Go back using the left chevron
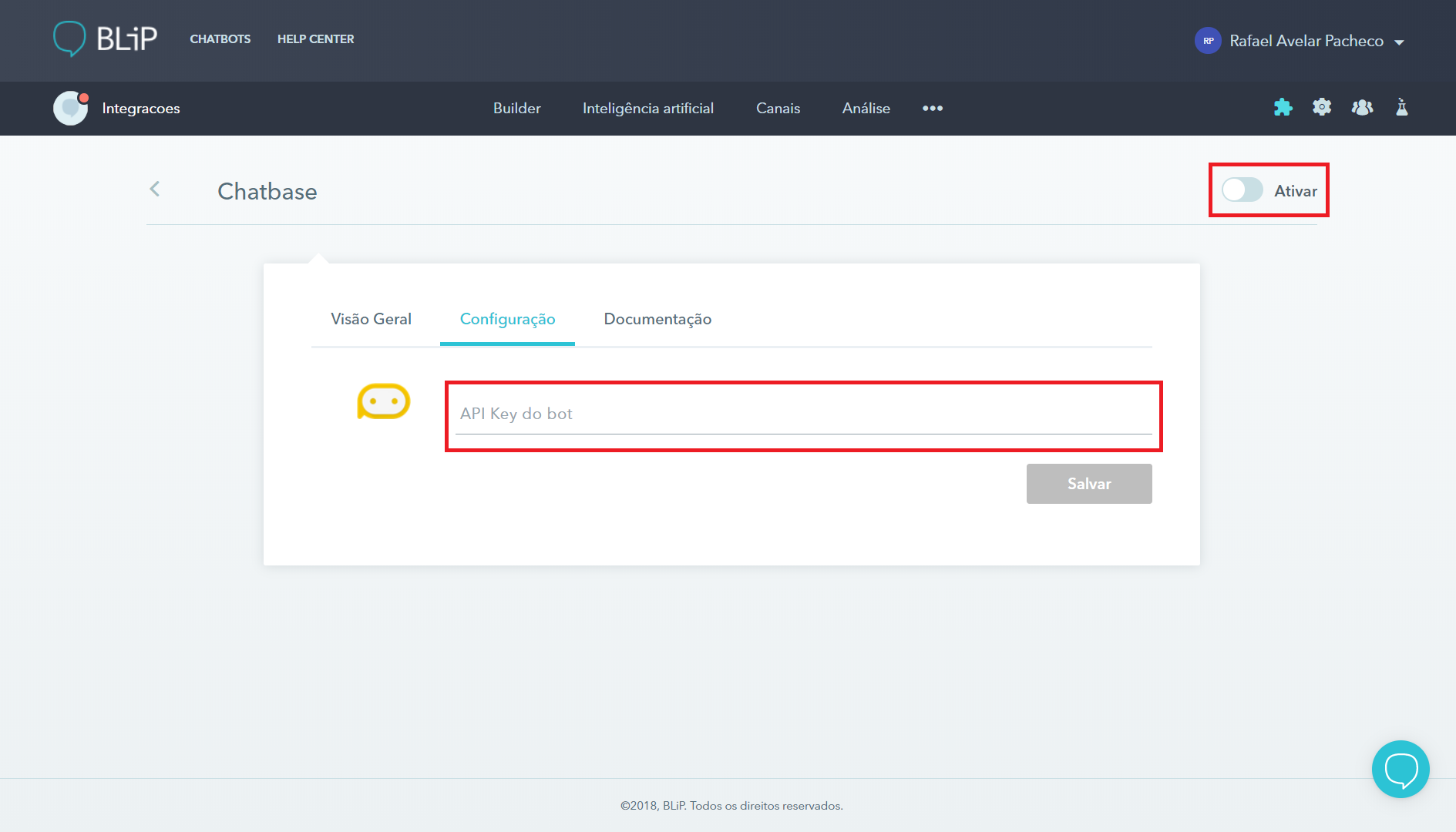1456x832 pixels. tap(155, 189)
